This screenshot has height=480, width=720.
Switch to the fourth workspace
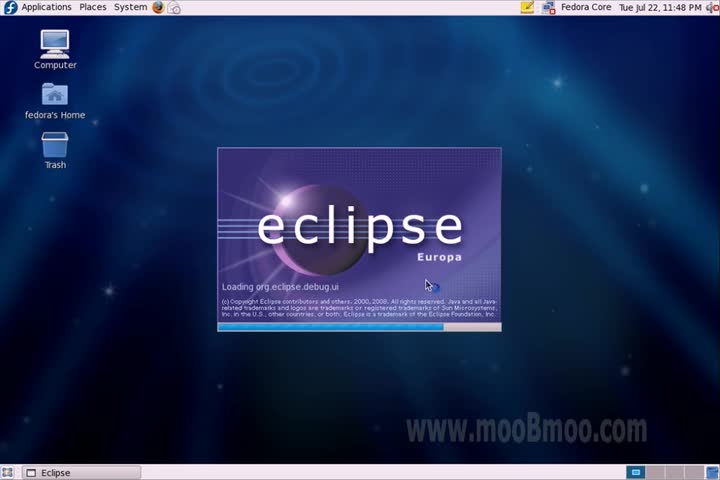click(x=693, y=472)
